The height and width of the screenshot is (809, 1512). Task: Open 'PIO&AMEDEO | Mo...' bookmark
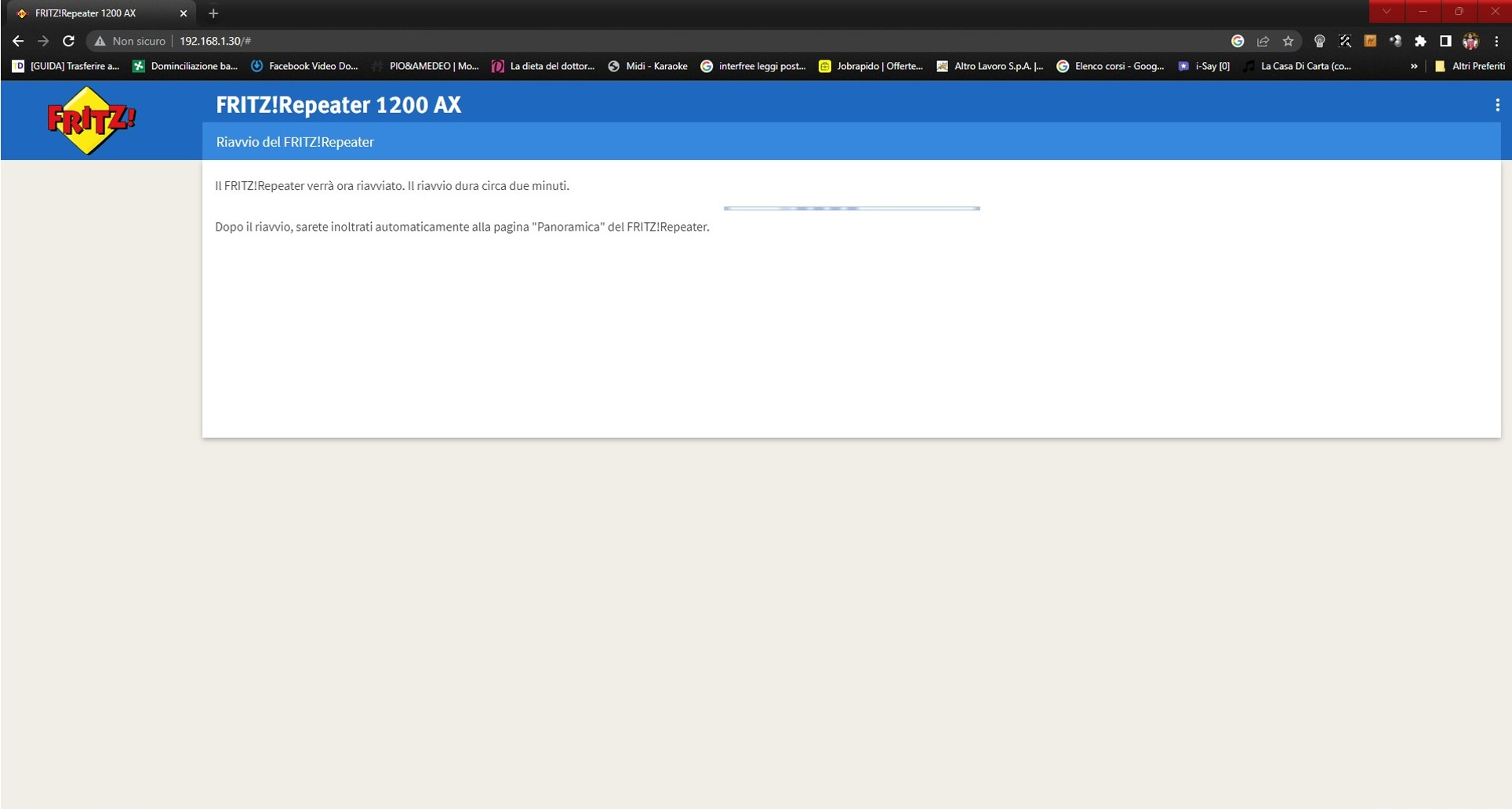click(425, 66)
